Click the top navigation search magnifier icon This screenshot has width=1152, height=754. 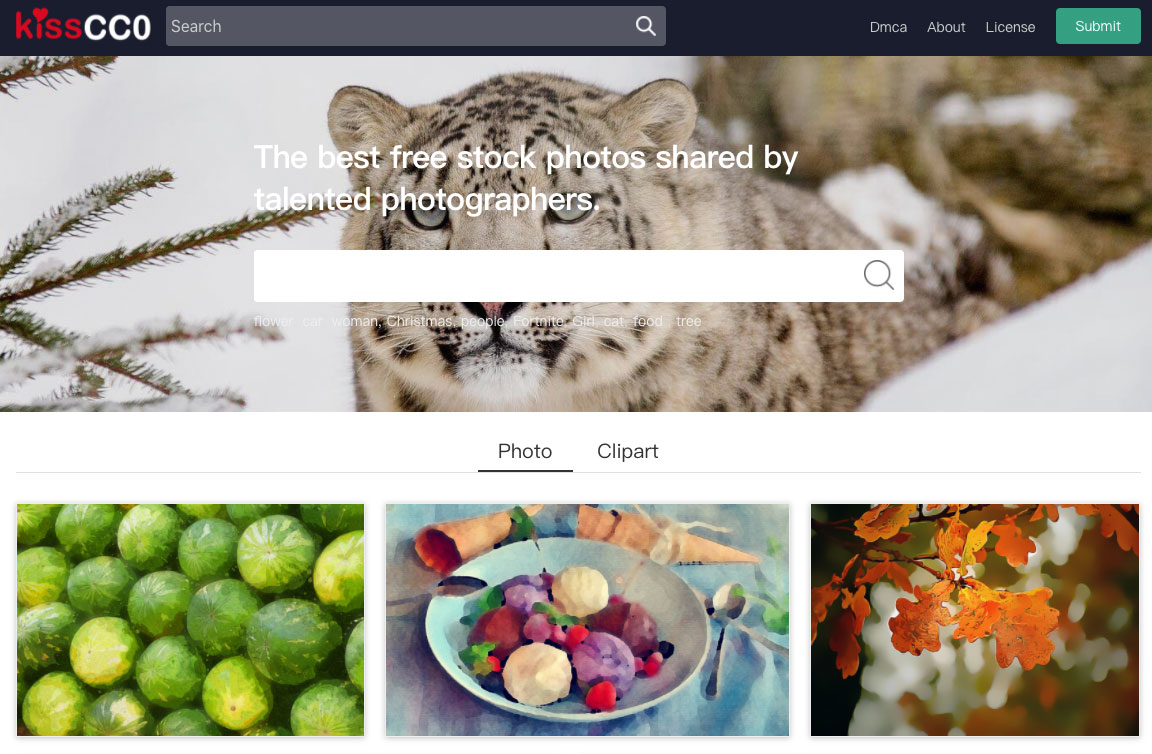pyautogui.click(x=645, y=26)
